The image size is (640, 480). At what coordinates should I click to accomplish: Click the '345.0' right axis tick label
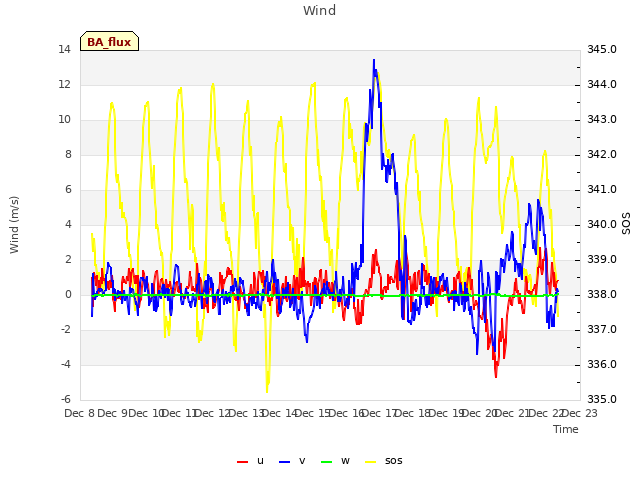(602, 49)
